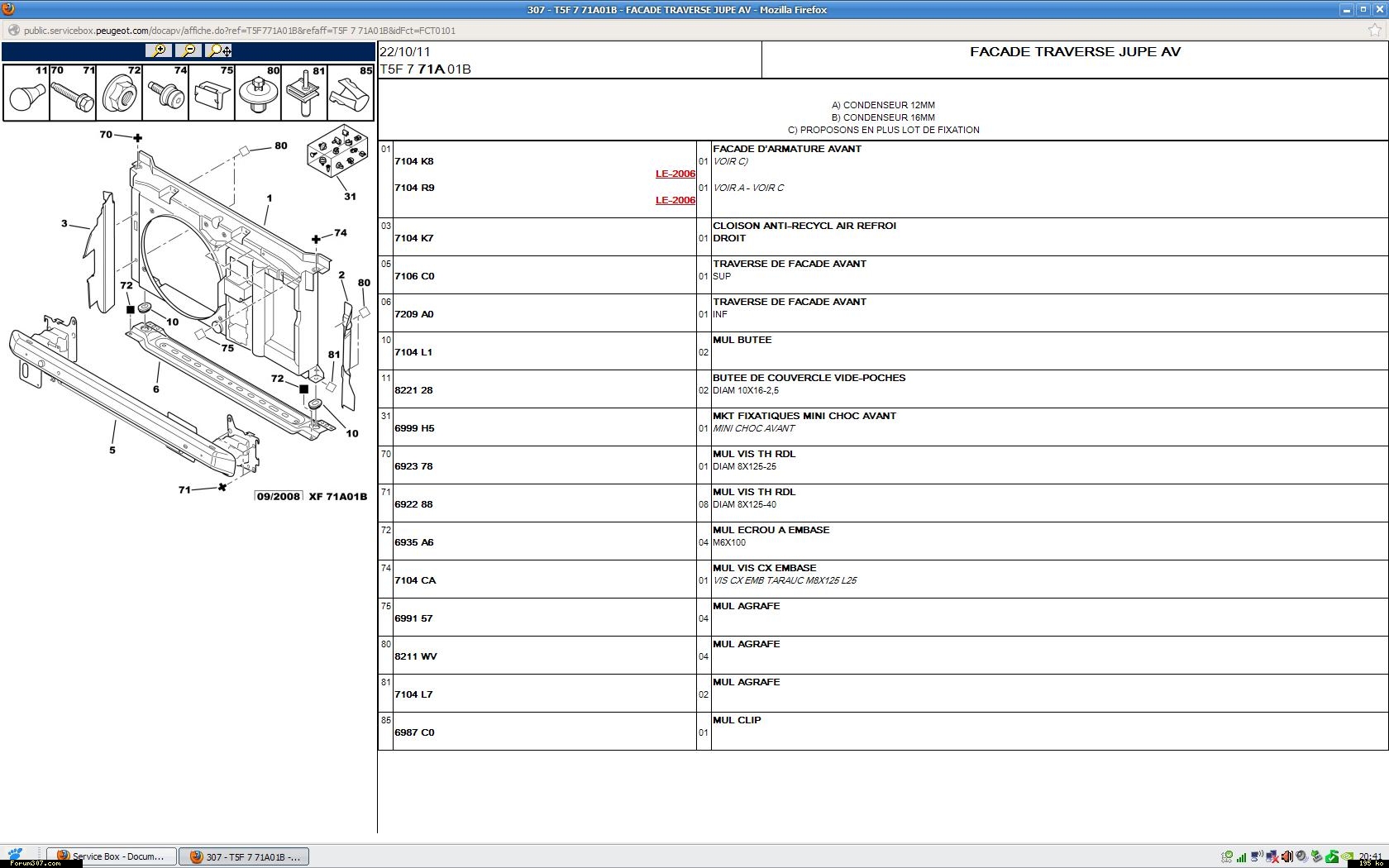
Task: Click the green check mark shield tray icon
Action: 1332,856
